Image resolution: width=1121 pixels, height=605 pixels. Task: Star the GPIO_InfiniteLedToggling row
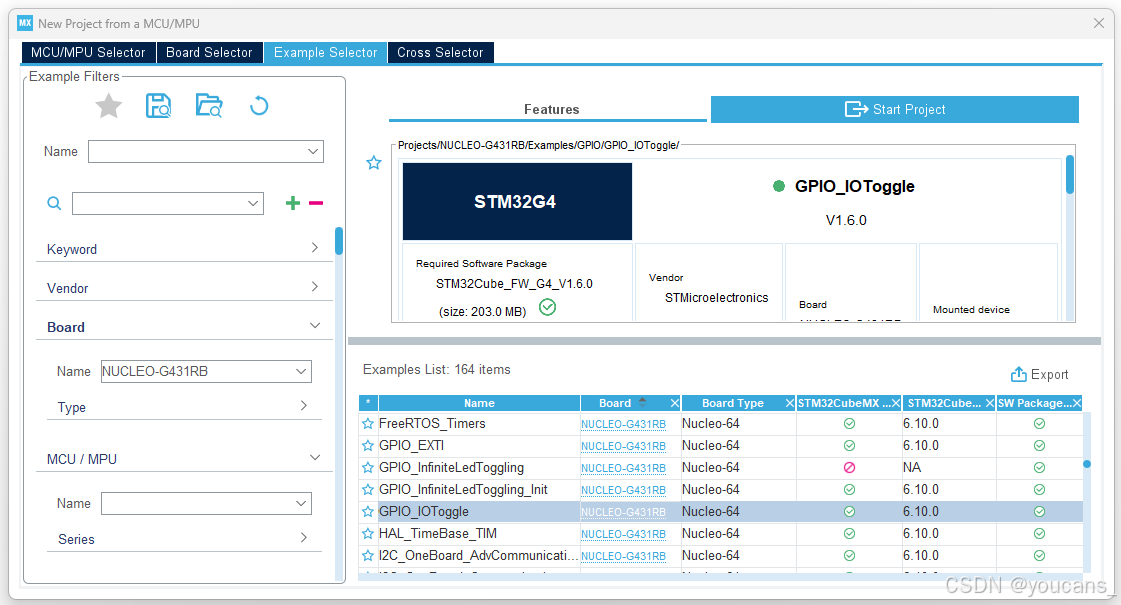(367, 468)
